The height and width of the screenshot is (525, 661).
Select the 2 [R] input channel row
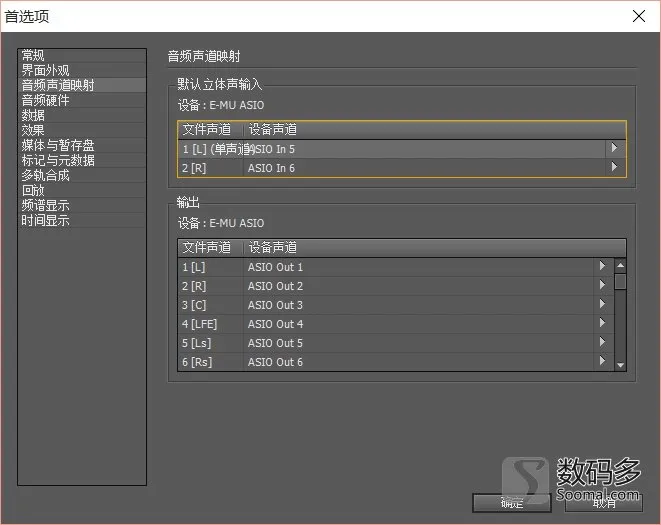(402, 168)
